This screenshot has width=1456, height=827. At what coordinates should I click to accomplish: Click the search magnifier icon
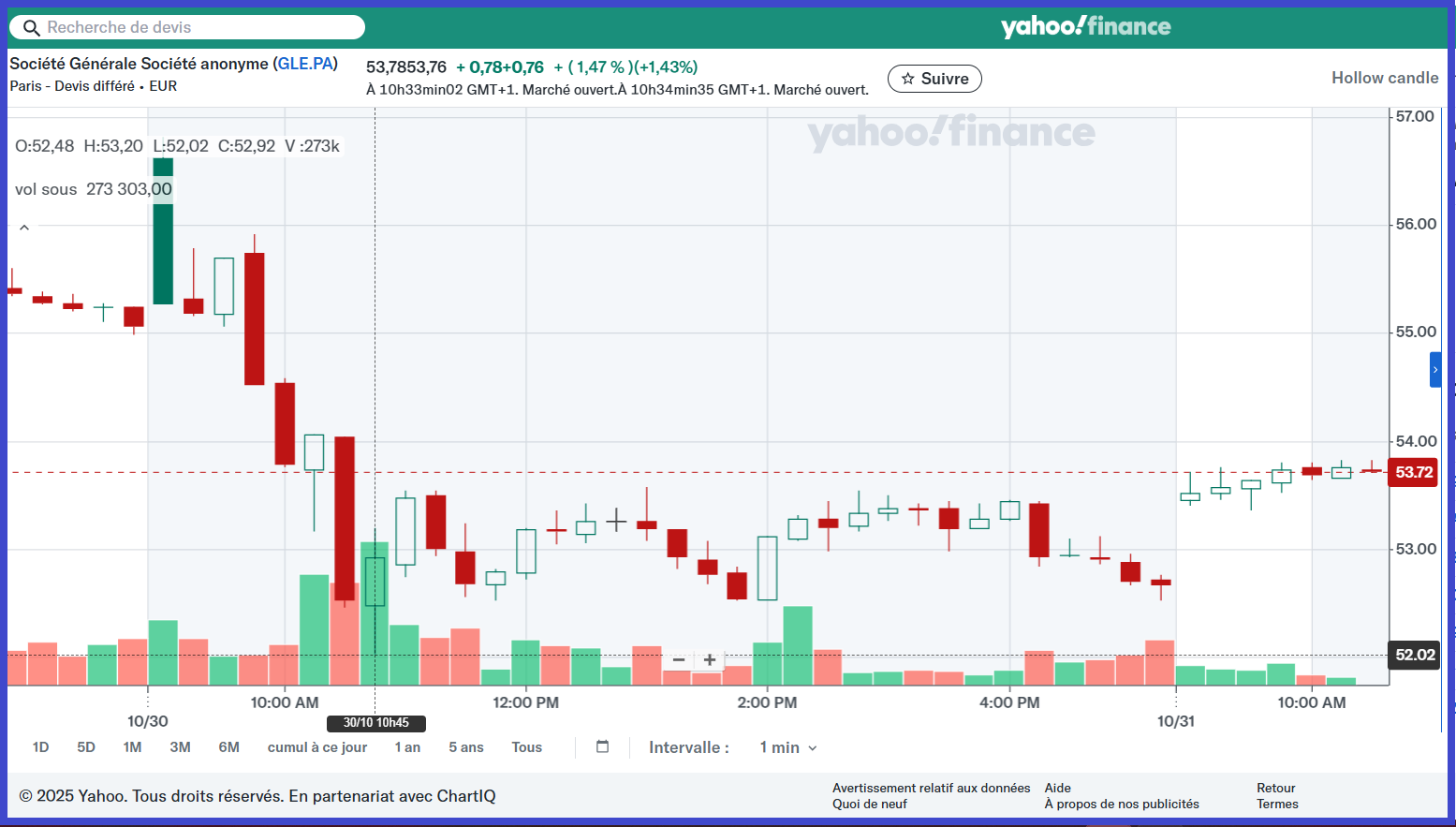click(31, 28)
